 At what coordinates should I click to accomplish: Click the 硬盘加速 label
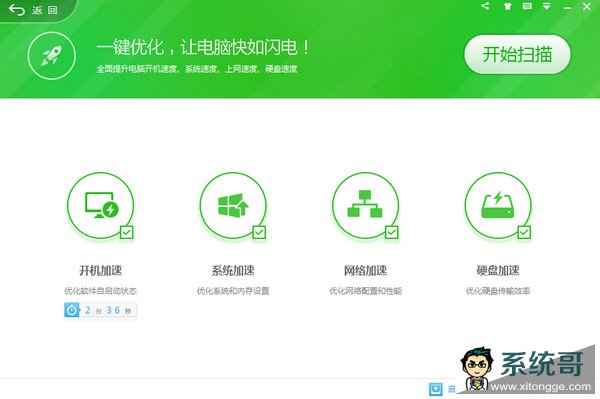click(498, 270)
